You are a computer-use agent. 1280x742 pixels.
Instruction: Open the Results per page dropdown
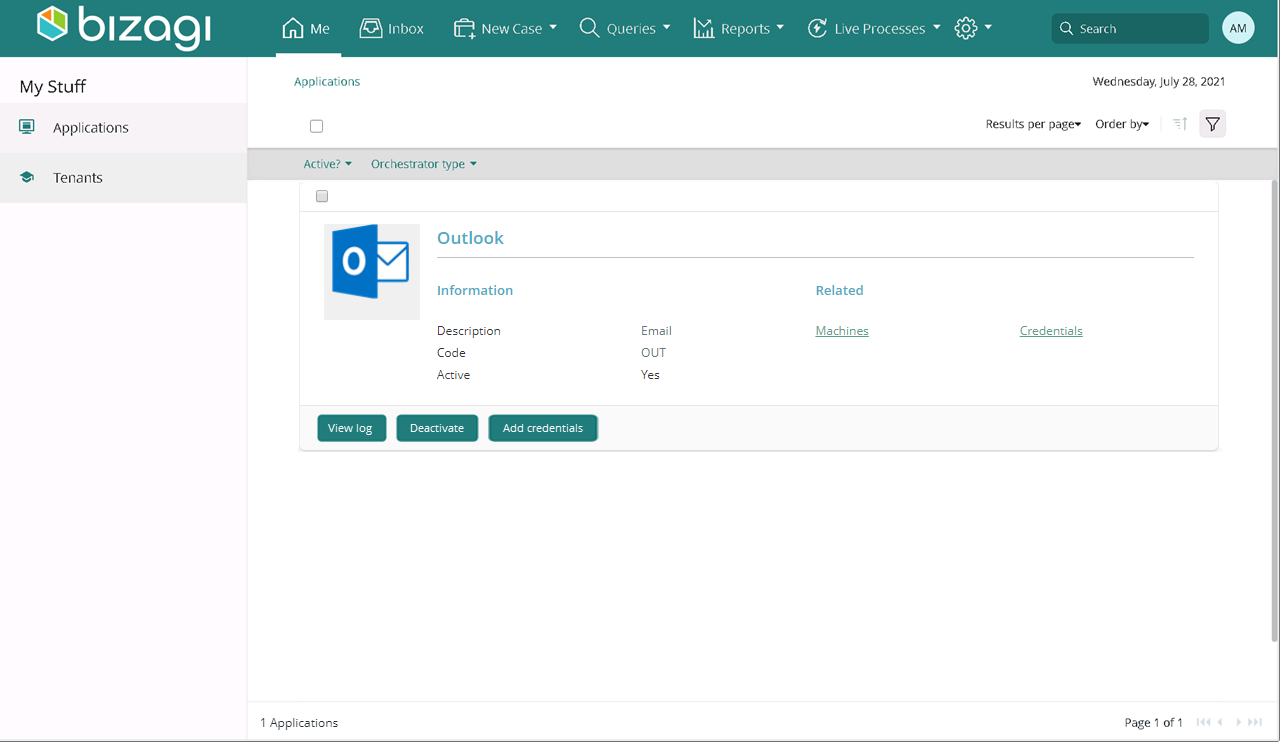point(1033,124)
